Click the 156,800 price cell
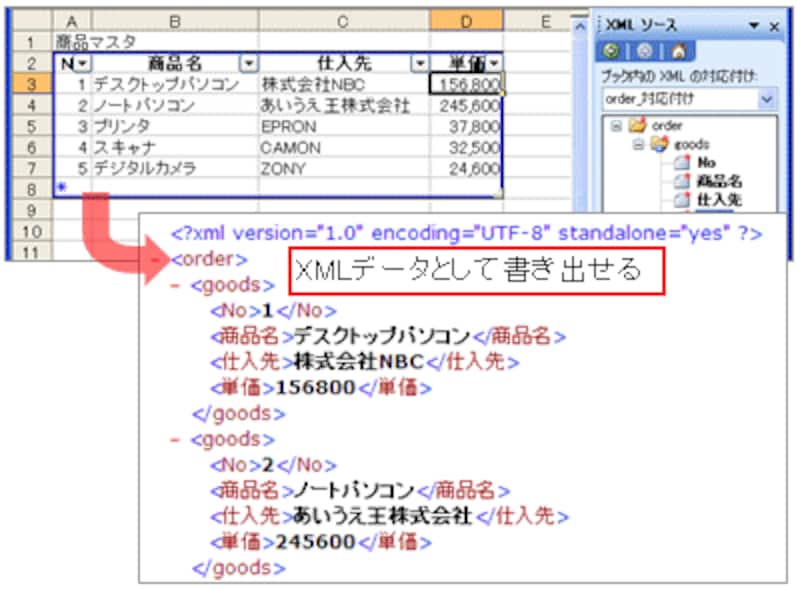 pyautogui.click(x=466, y=84)
